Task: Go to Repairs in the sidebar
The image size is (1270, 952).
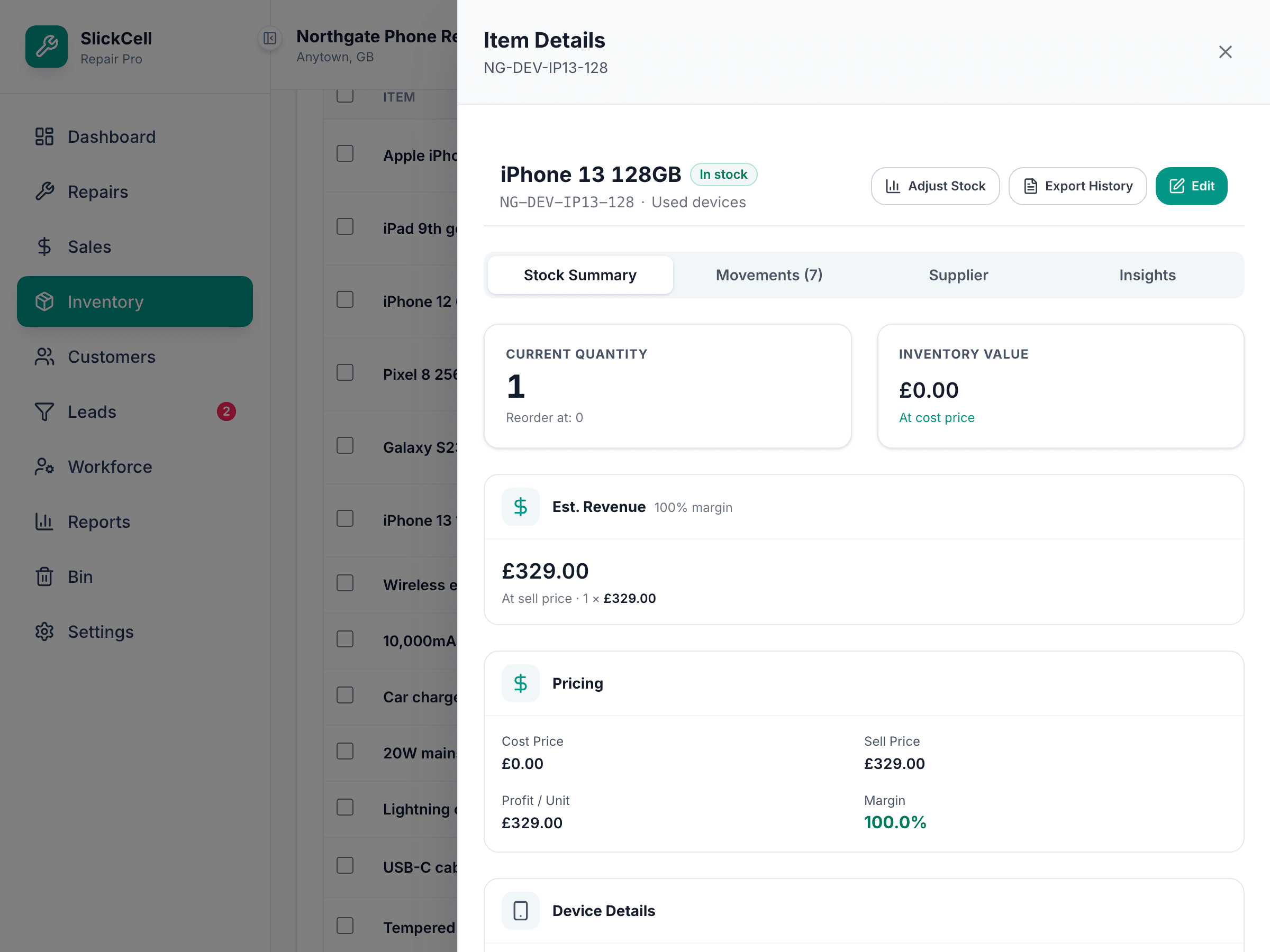Action: [x=135, y=191]
